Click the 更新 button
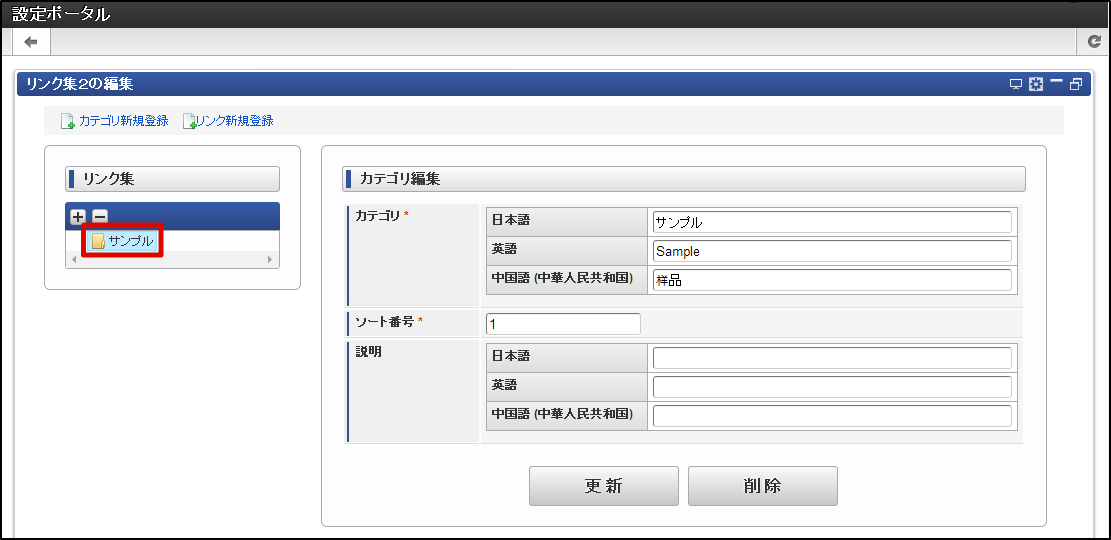 604,486
